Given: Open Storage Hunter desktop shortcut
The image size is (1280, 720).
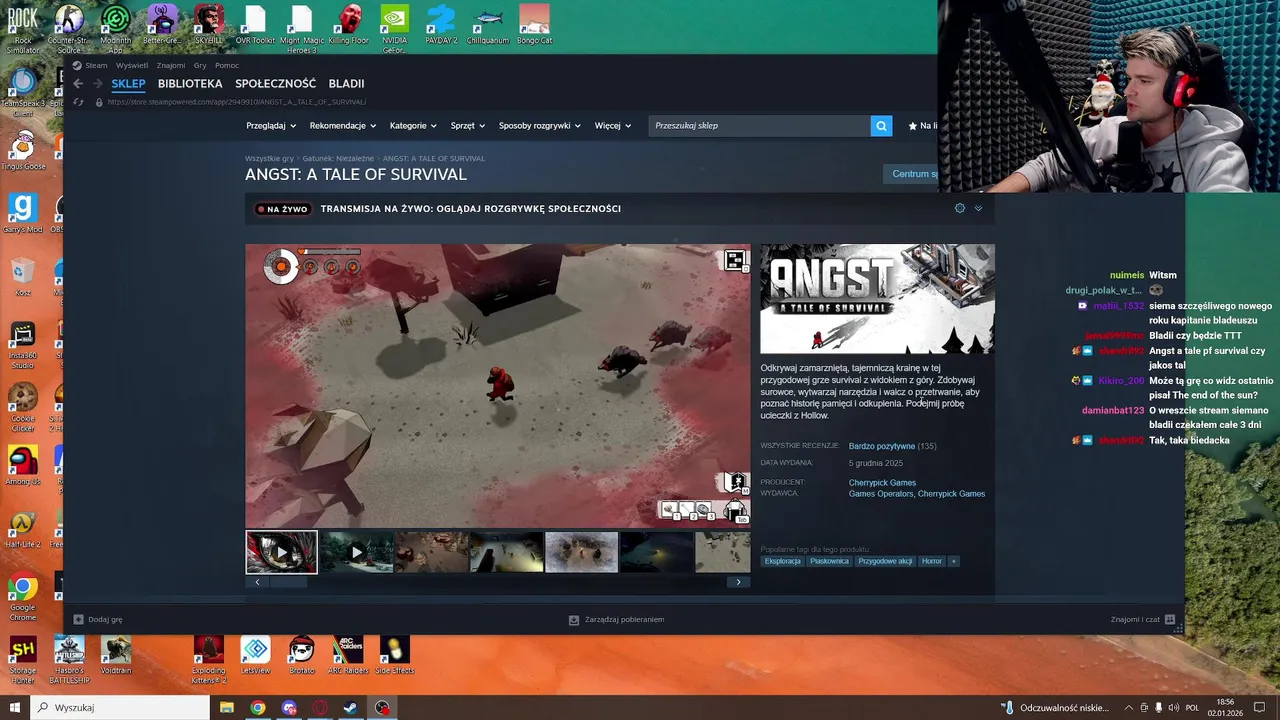Looking at the screenshot, I should [23, 660].
